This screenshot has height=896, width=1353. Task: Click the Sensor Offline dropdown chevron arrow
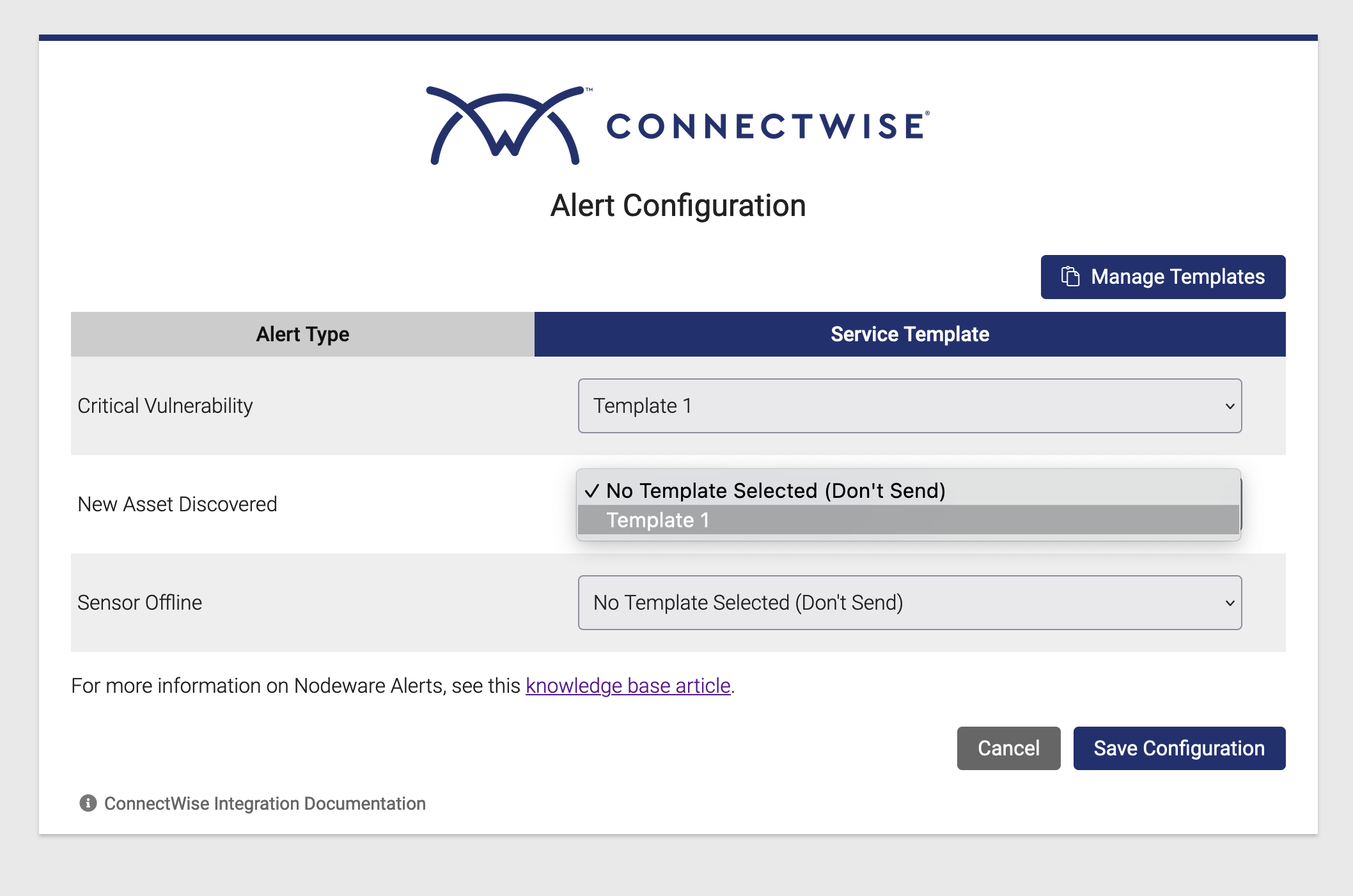tap(1229, 603)
